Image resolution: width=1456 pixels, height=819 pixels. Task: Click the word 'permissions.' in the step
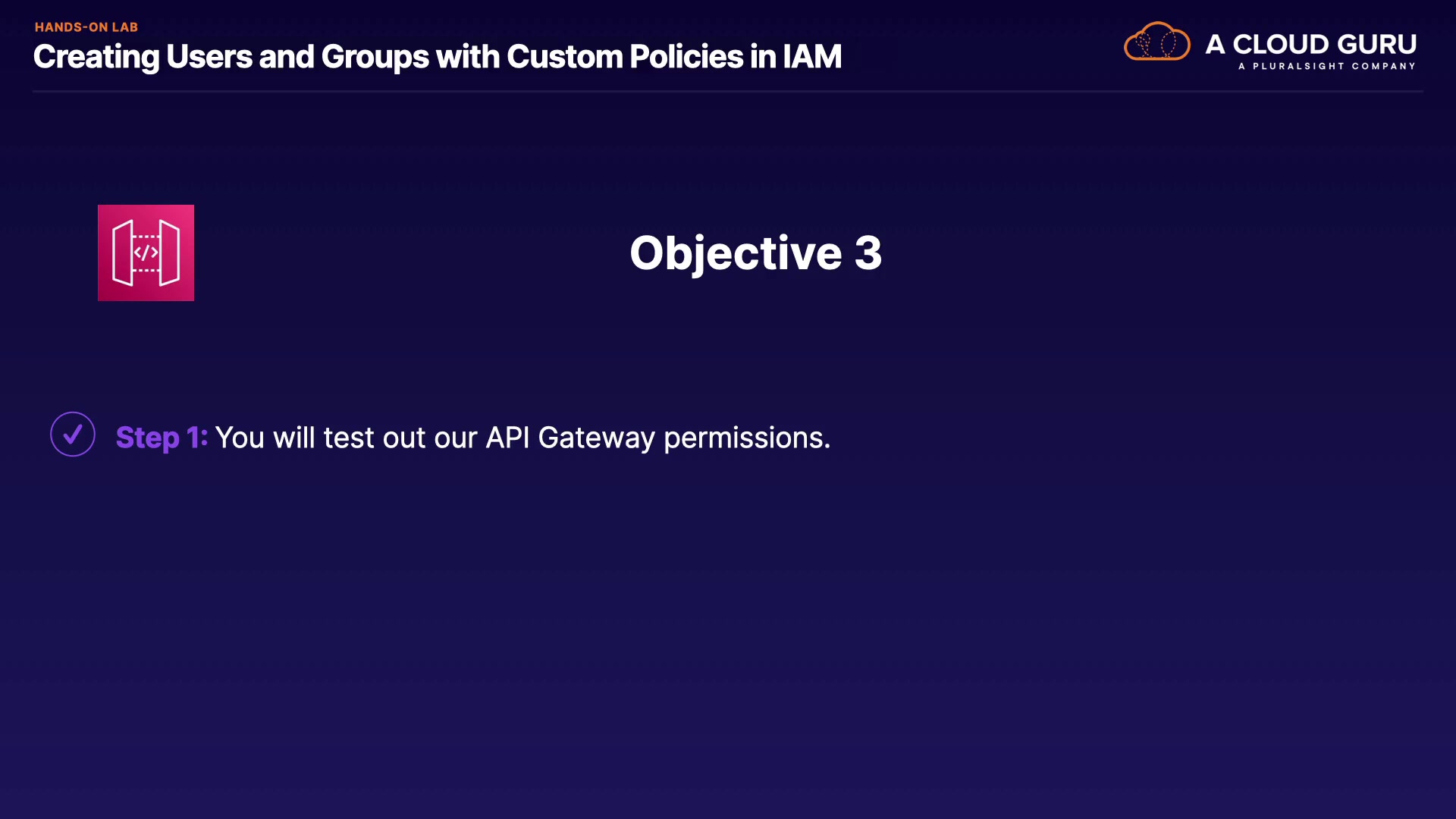(747, 438)
